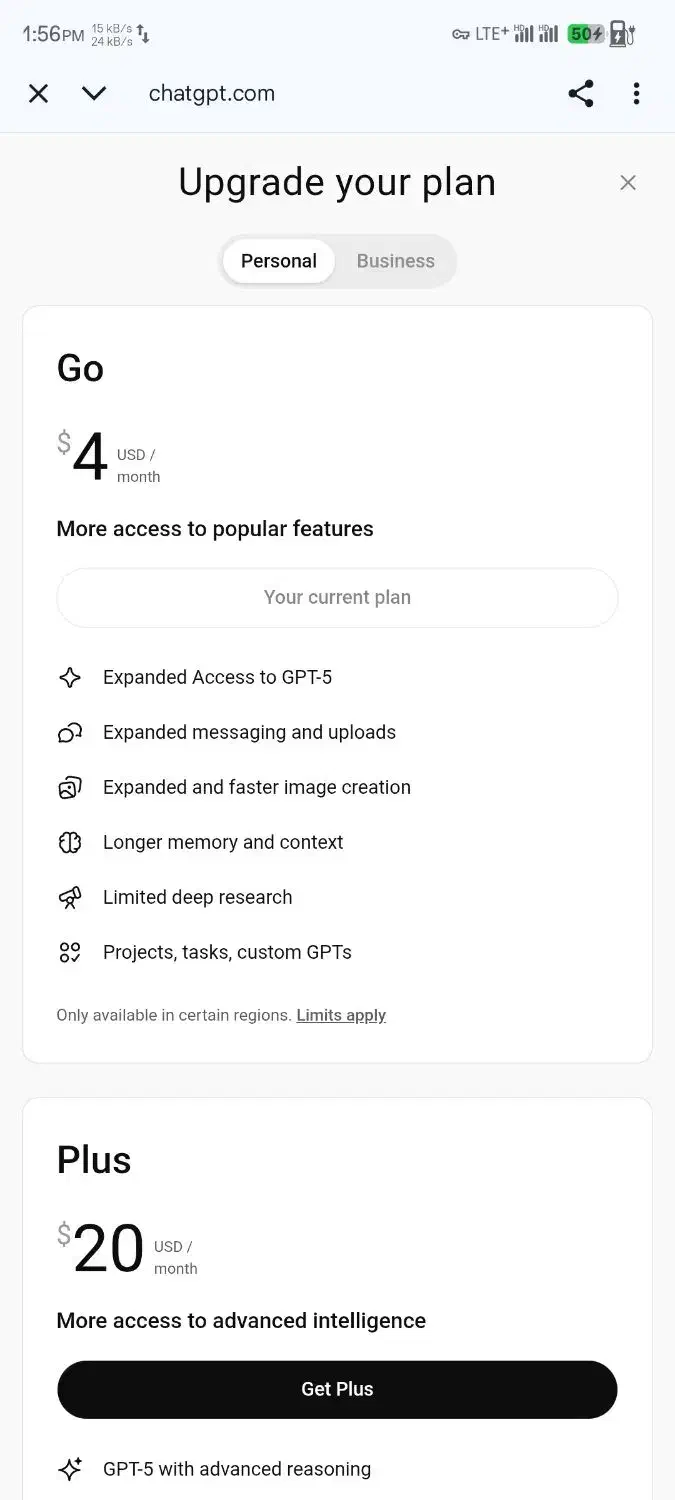Tap the share icon in toolbar

[581, 94]
